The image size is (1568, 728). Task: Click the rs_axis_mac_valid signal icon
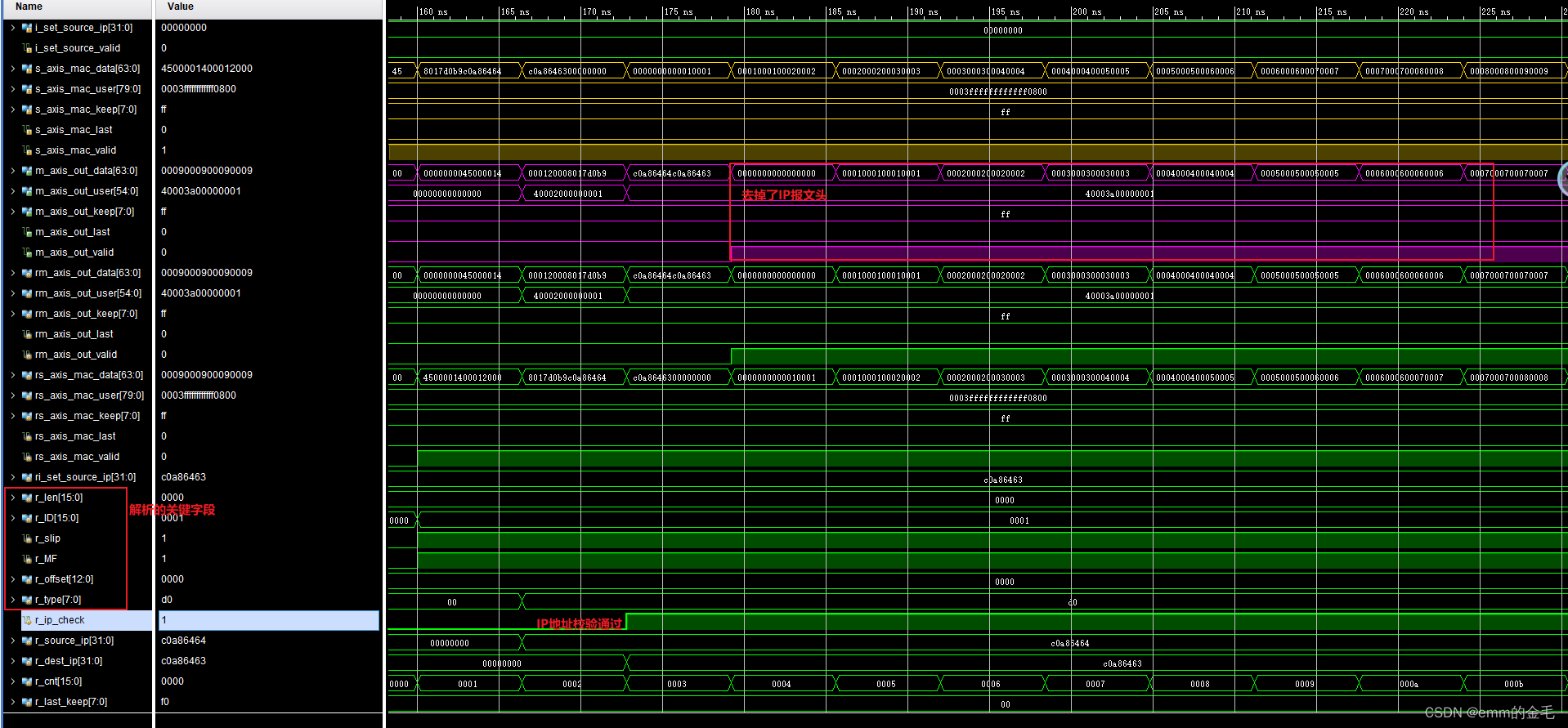(27, 457)
